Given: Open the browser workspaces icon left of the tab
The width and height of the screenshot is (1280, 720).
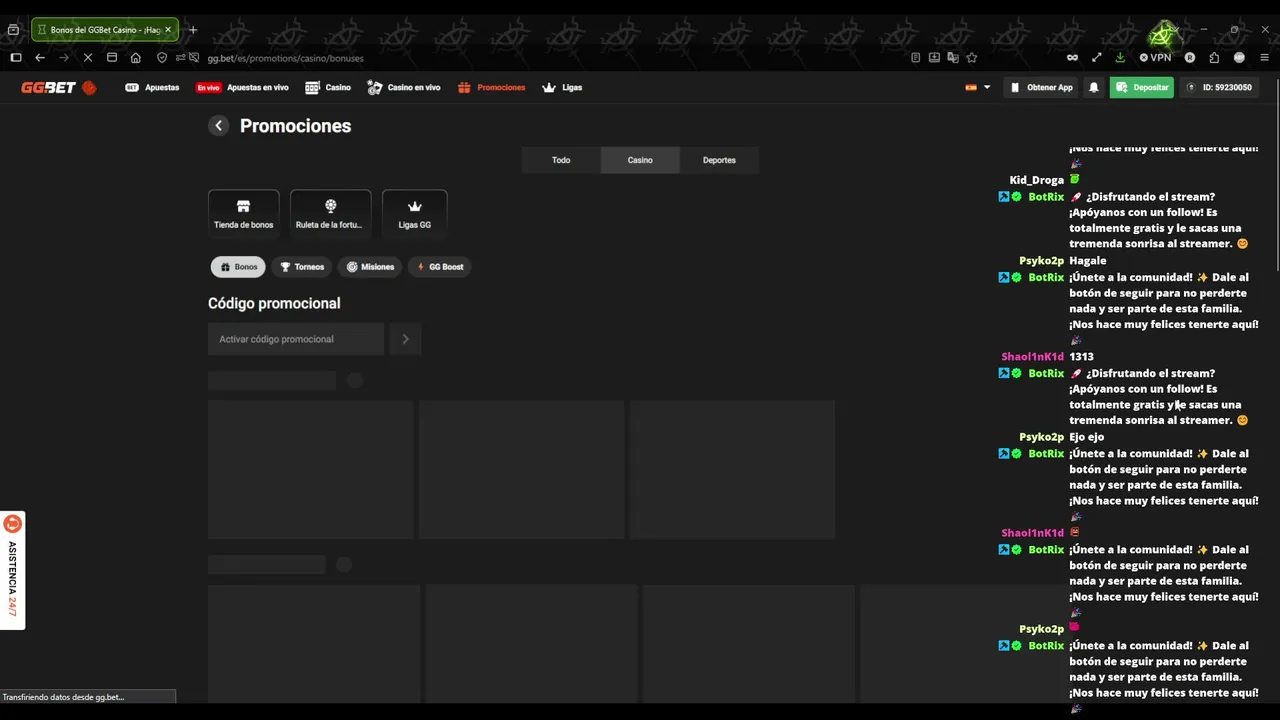Looking at the screenshot, I should (x=13, y=30).
